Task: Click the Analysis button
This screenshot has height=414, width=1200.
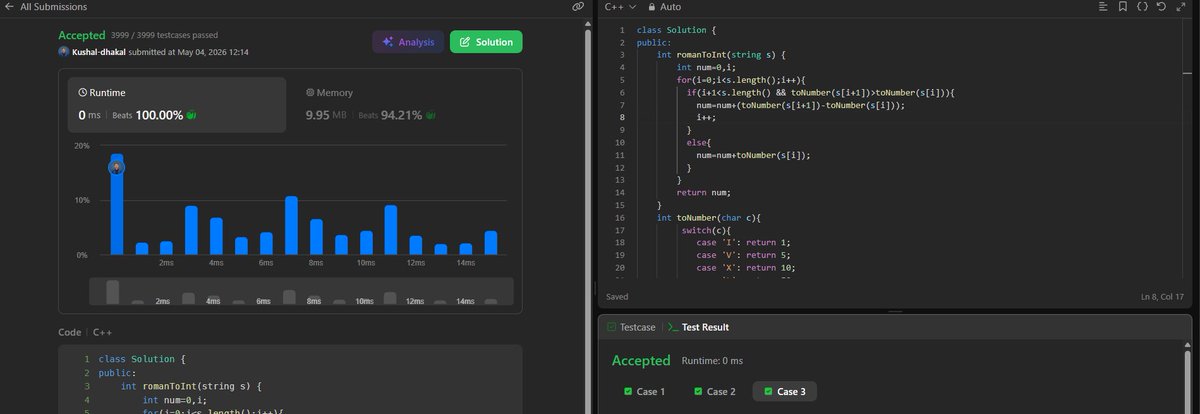Action: click(x=408, y=42)
